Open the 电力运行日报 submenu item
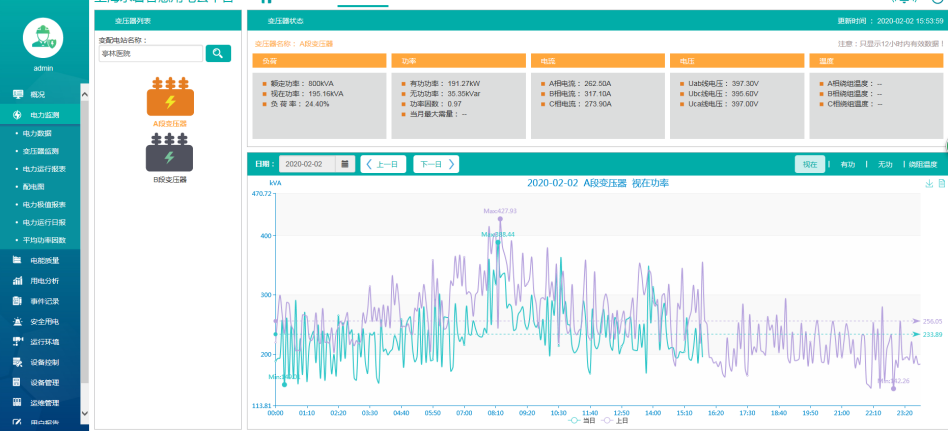This screenshot has width=948, height=431. 46,222
